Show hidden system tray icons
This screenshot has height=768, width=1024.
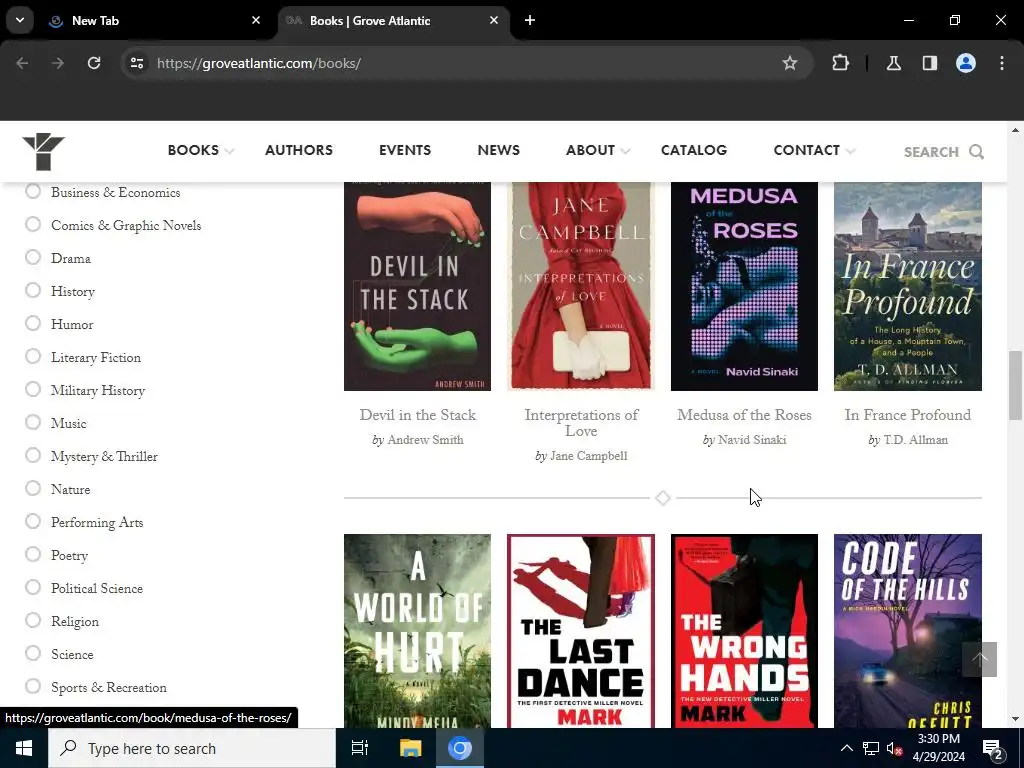(846, 748)
